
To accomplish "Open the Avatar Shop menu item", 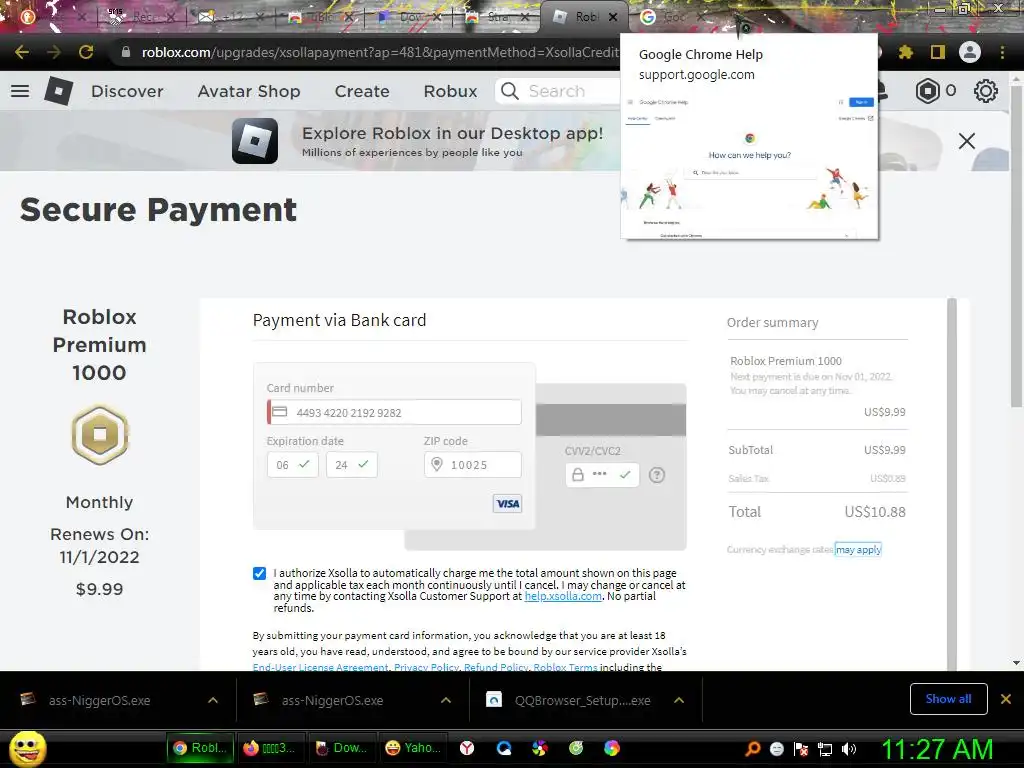I will 249,91.
